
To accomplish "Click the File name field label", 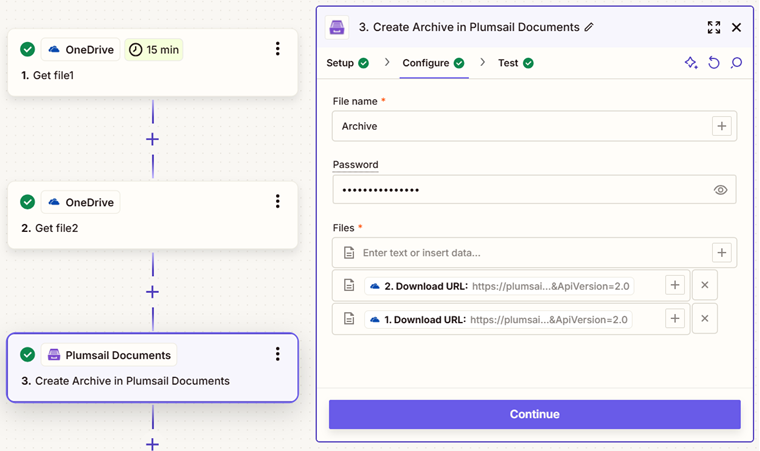I will click(355, 101).
